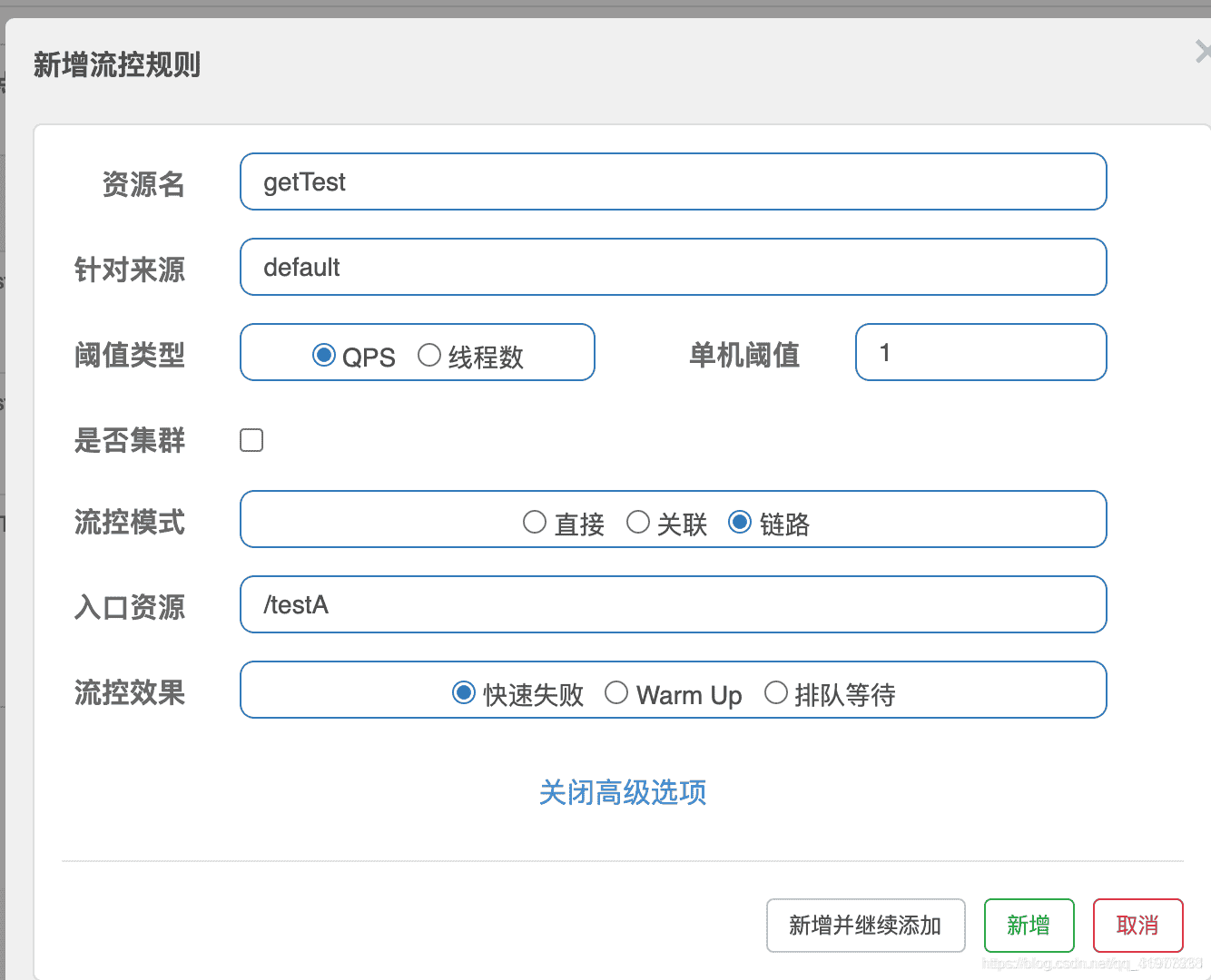This screenshot has height=980, width=1211.
Task: Select the 直接 flow control mode
Action: pos(535,522)
